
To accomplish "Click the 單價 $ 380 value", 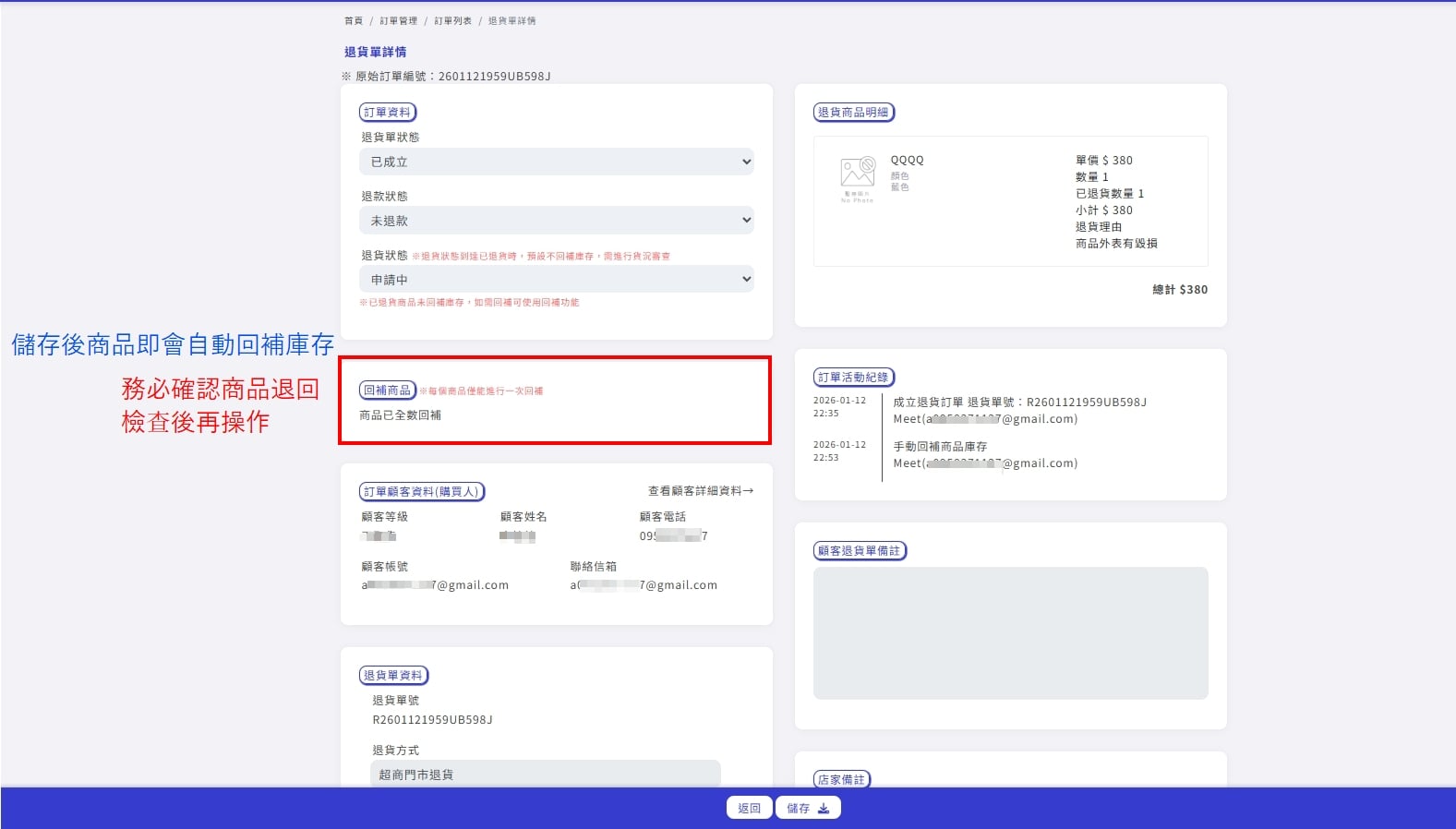I will (x=1103, y=161).
